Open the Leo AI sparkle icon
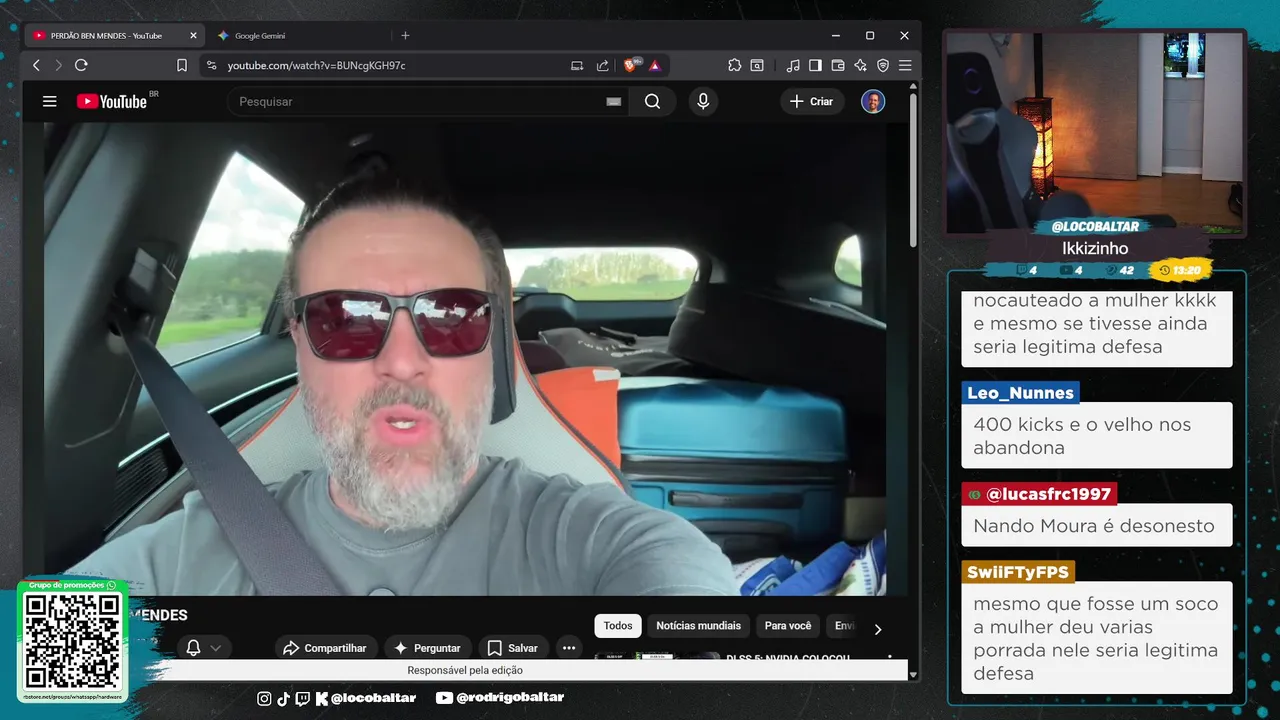 860,65
